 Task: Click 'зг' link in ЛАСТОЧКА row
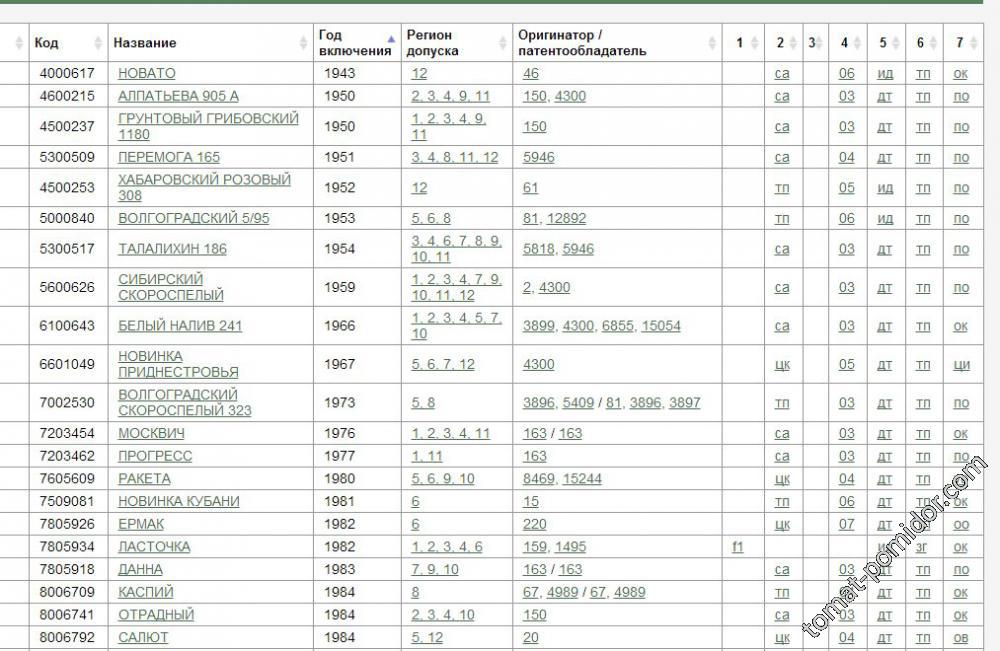[922, 547]
